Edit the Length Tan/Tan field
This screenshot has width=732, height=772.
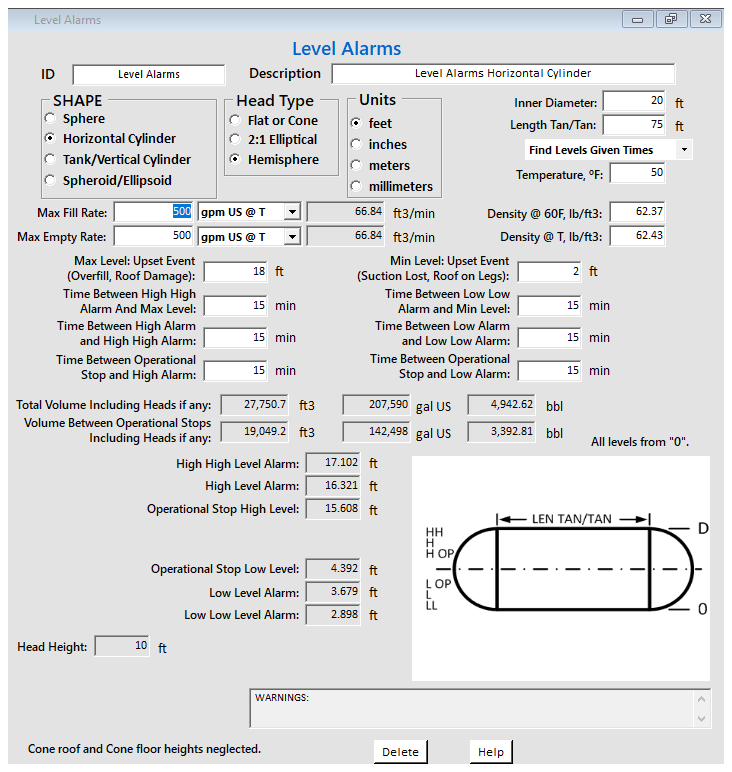click(x=634, y=125)
